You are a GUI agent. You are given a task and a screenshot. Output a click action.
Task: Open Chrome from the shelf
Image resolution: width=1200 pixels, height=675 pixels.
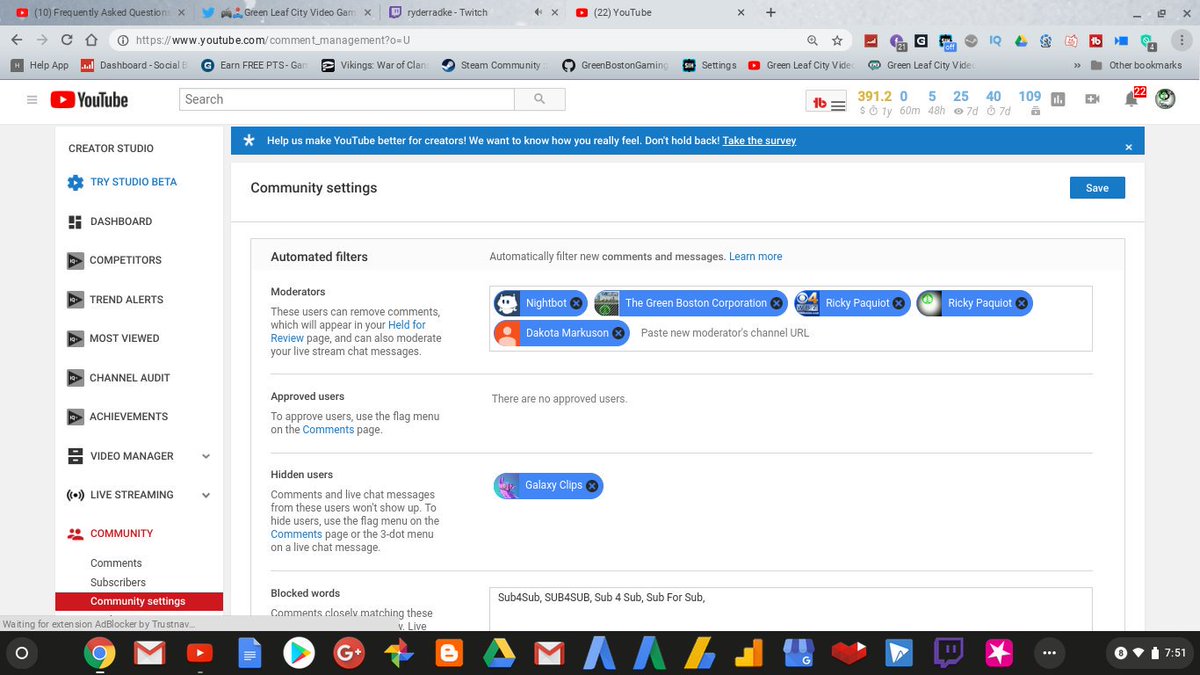(98, 654)
